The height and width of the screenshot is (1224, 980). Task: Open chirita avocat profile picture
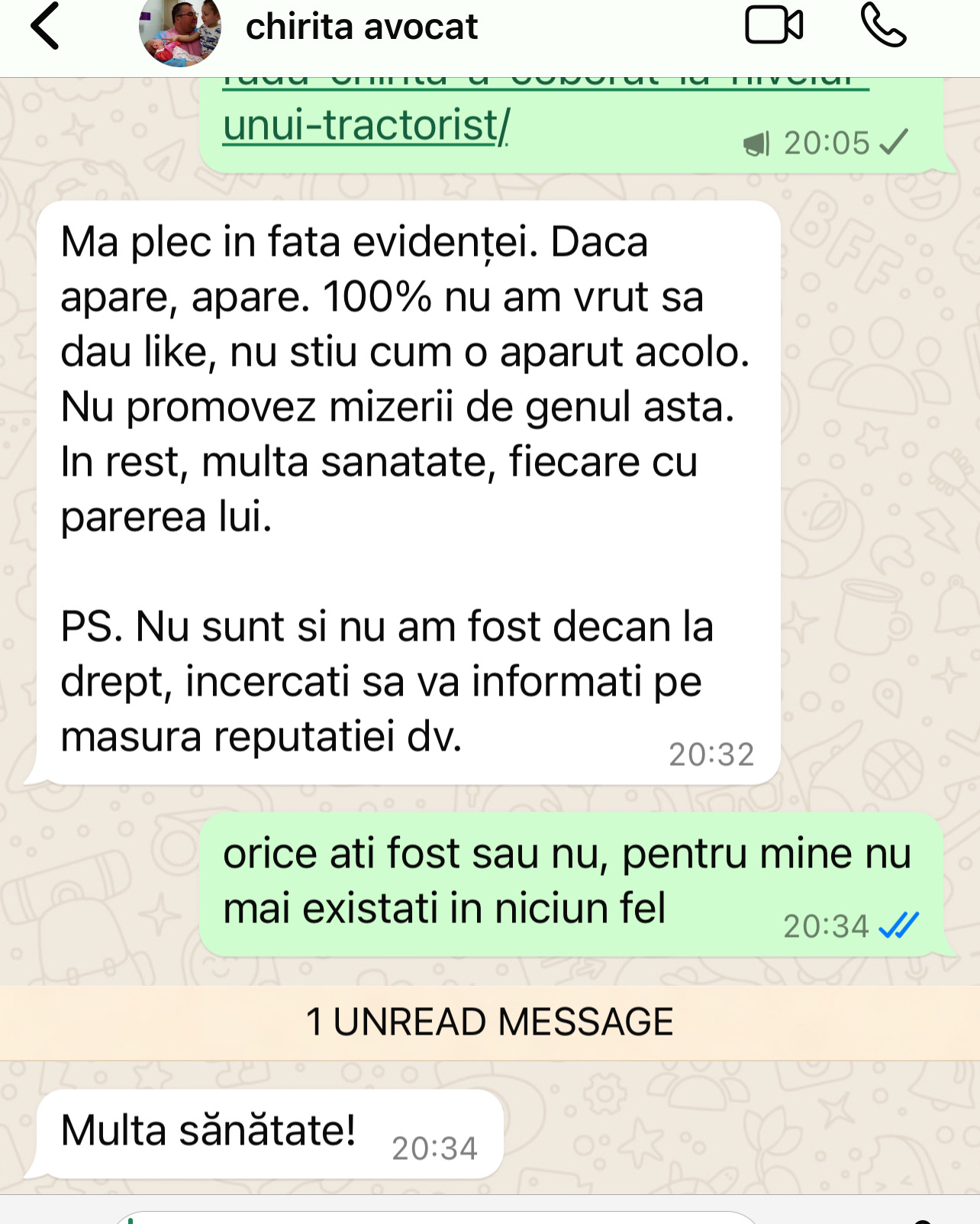point(180,29)
